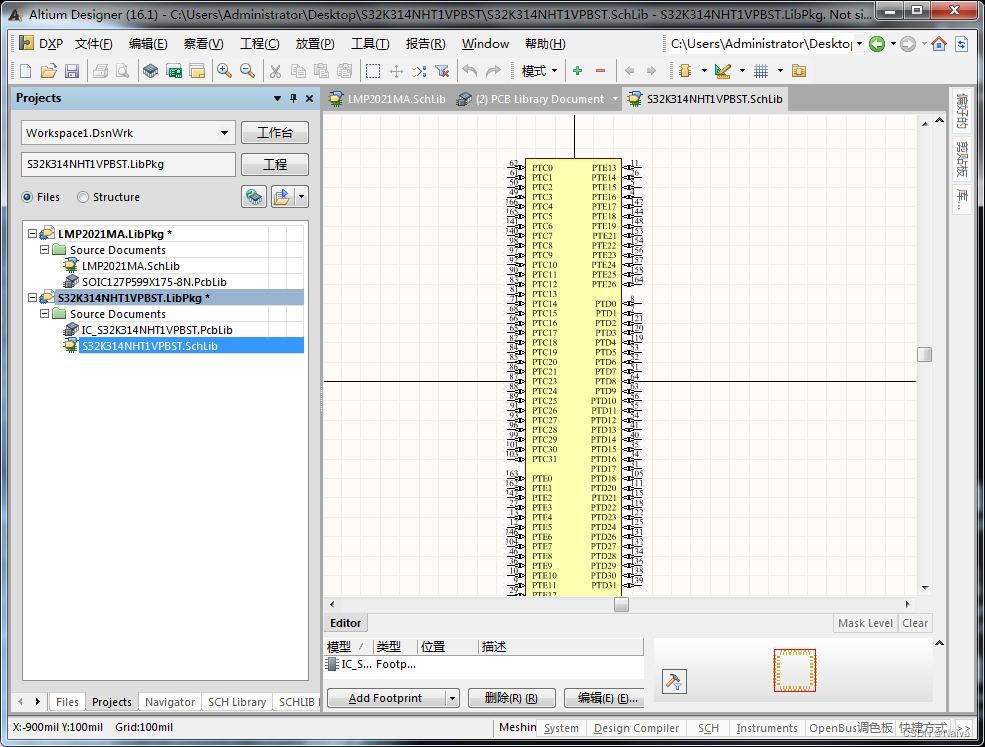Select SOIC127P599X175-8N.PcbLib in project tree
985x747 pixels.
[154, 282]
